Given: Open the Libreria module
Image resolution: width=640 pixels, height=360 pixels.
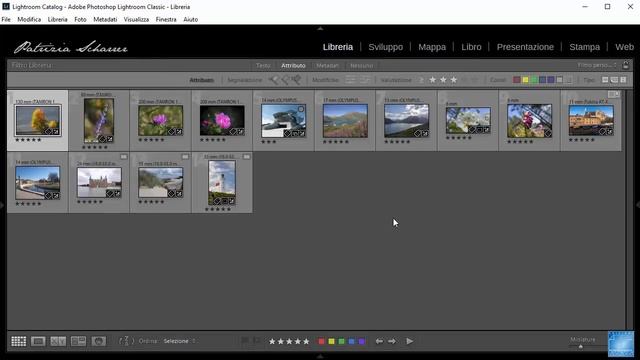Looking at the screenshot, I should pyautogui.click(x=338, y=47).
